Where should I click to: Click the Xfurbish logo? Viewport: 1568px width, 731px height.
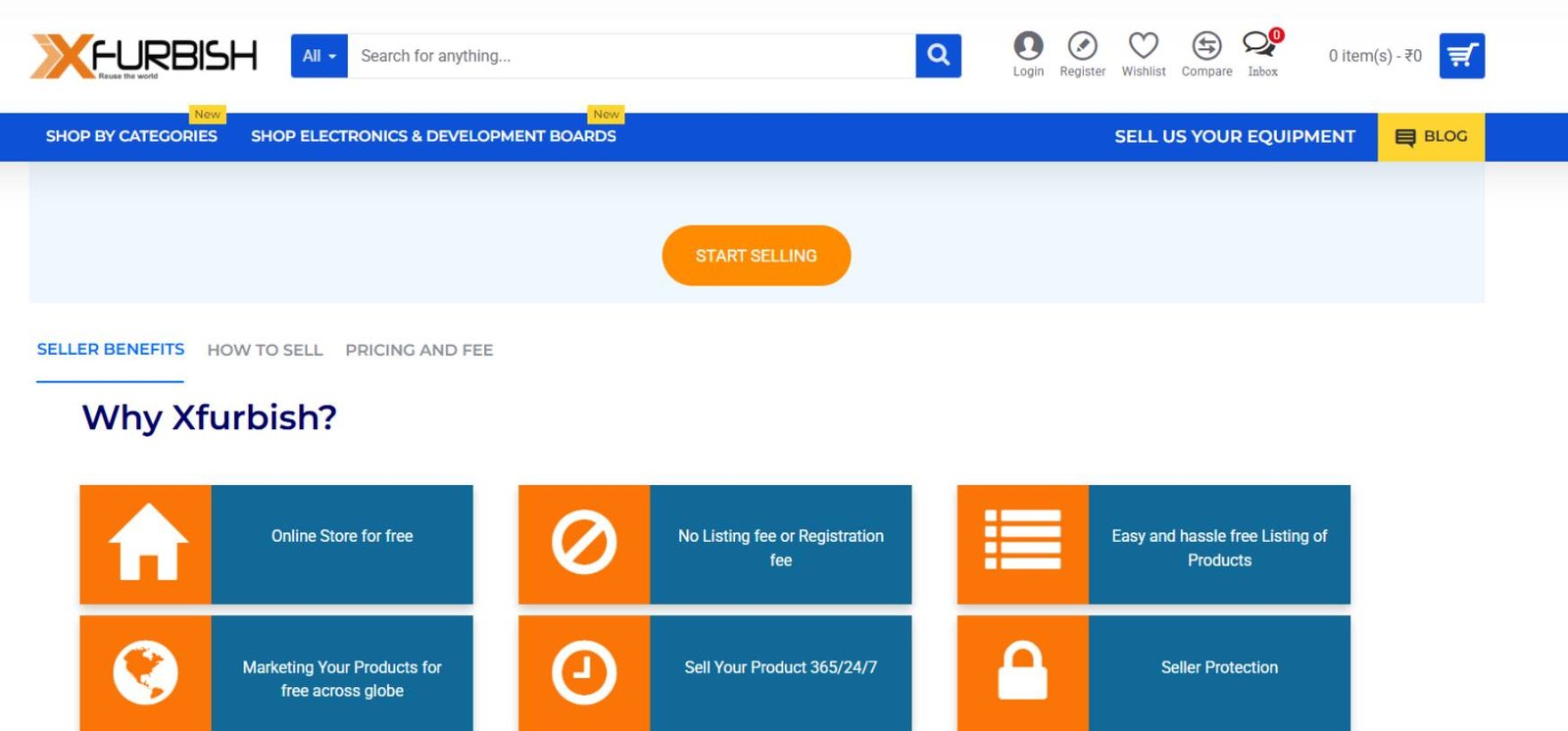[144, 56]
